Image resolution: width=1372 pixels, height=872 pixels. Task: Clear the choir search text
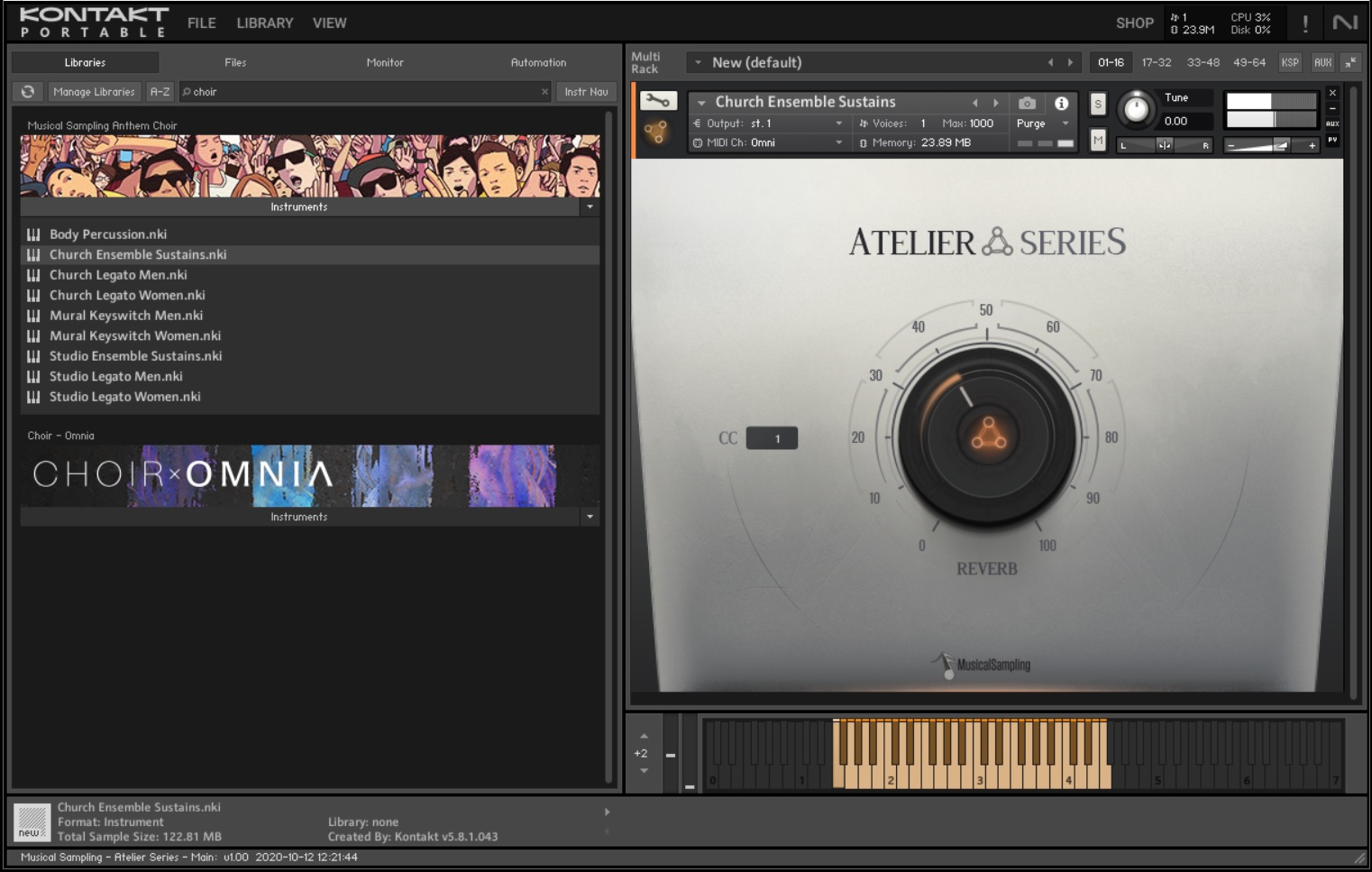coord(544,92)
